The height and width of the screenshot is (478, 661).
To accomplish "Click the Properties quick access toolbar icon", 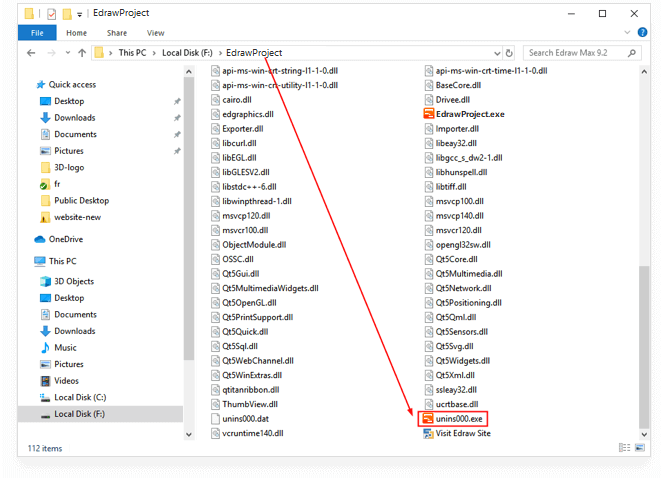I will [51, 14].
